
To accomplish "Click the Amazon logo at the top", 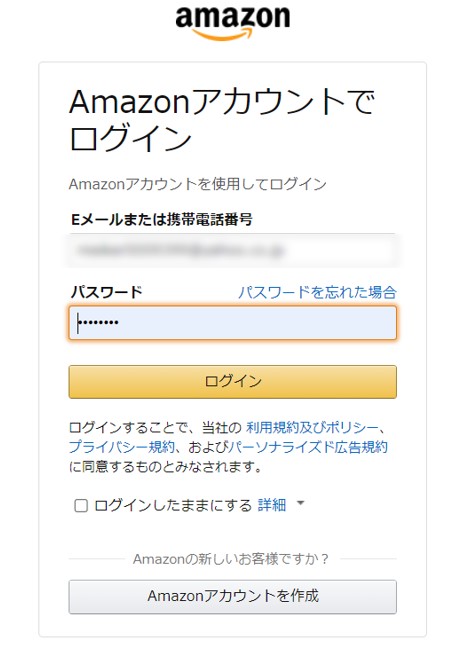I will [233, 22].
